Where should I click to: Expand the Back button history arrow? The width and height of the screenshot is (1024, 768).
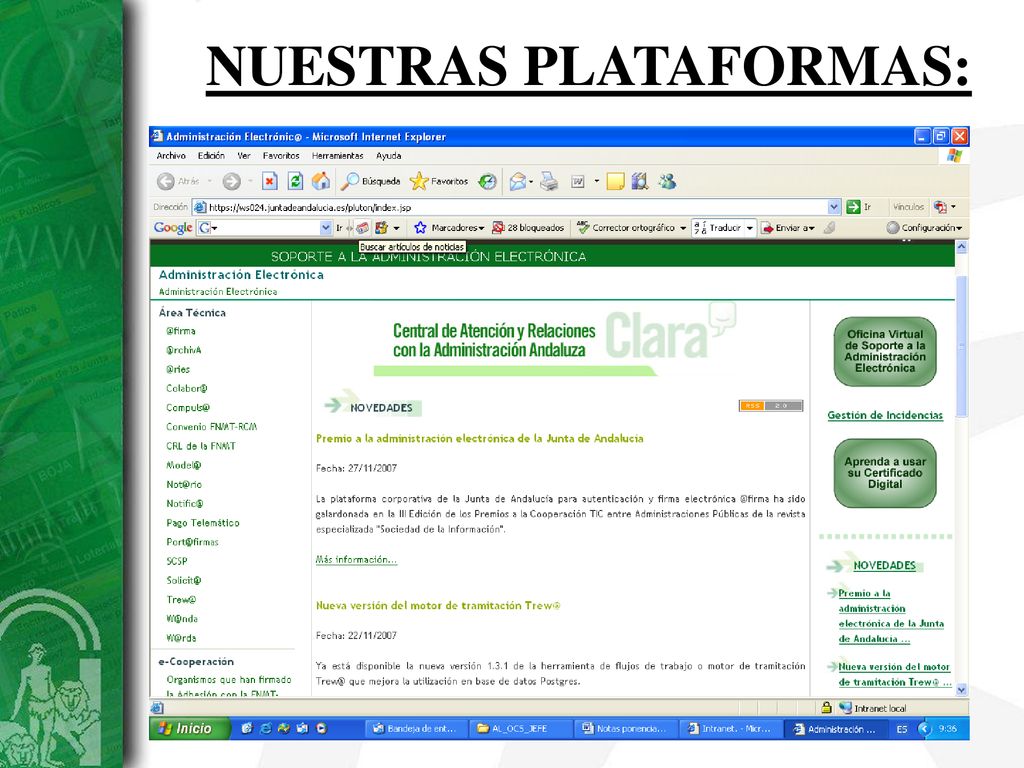[x=210, y=181]
